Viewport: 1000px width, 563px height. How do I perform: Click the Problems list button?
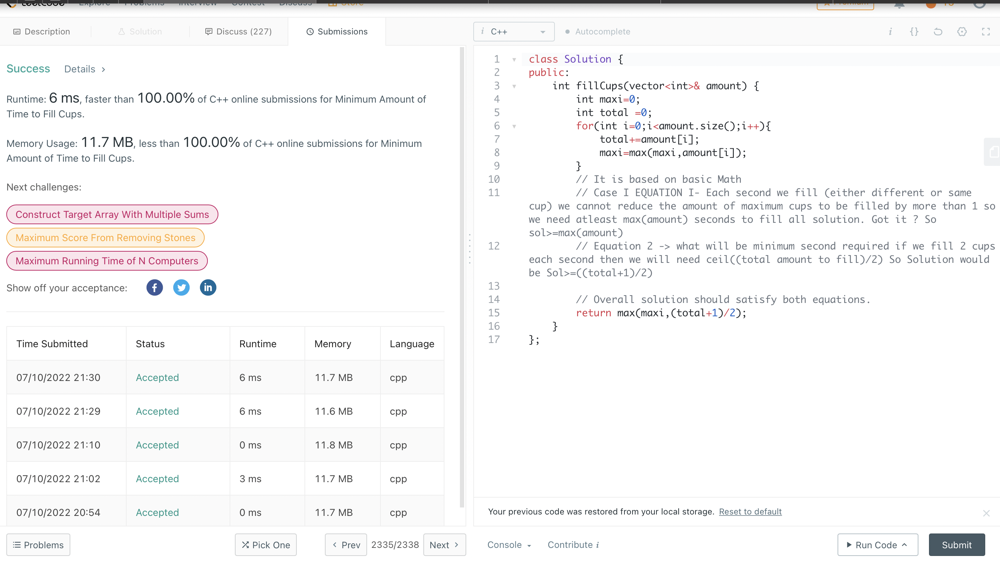click(x=38, y=545)
